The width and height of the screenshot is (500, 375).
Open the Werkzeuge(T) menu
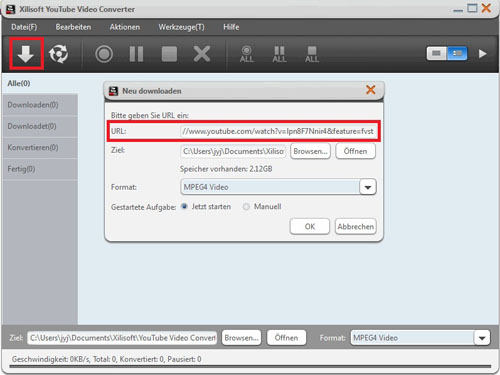pyautogui.click(x=181, y=27)
